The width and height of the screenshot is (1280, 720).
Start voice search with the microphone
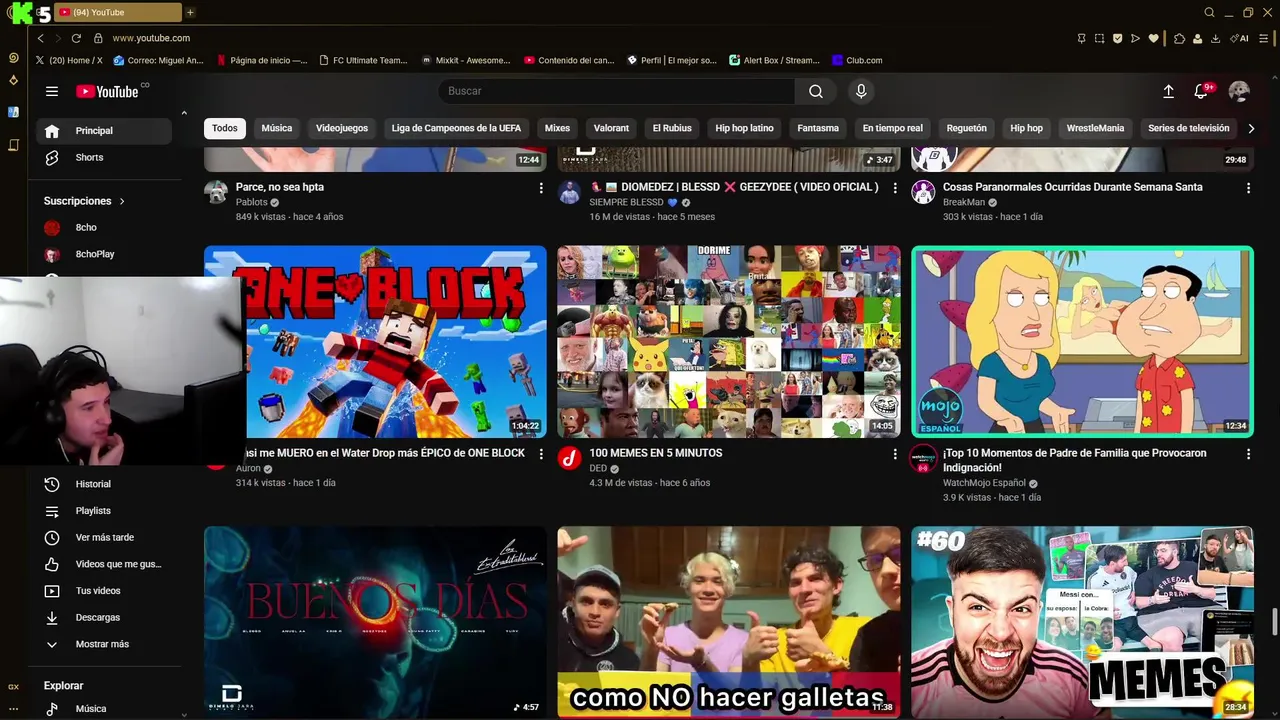coord(861,91)
